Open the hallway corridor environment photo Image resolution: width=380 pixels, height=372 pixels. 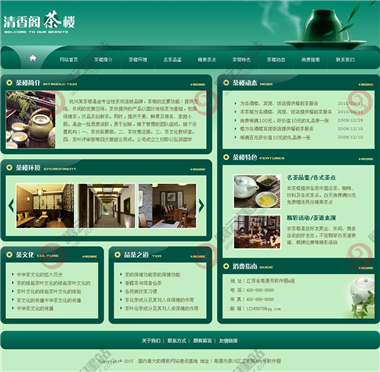106,206
